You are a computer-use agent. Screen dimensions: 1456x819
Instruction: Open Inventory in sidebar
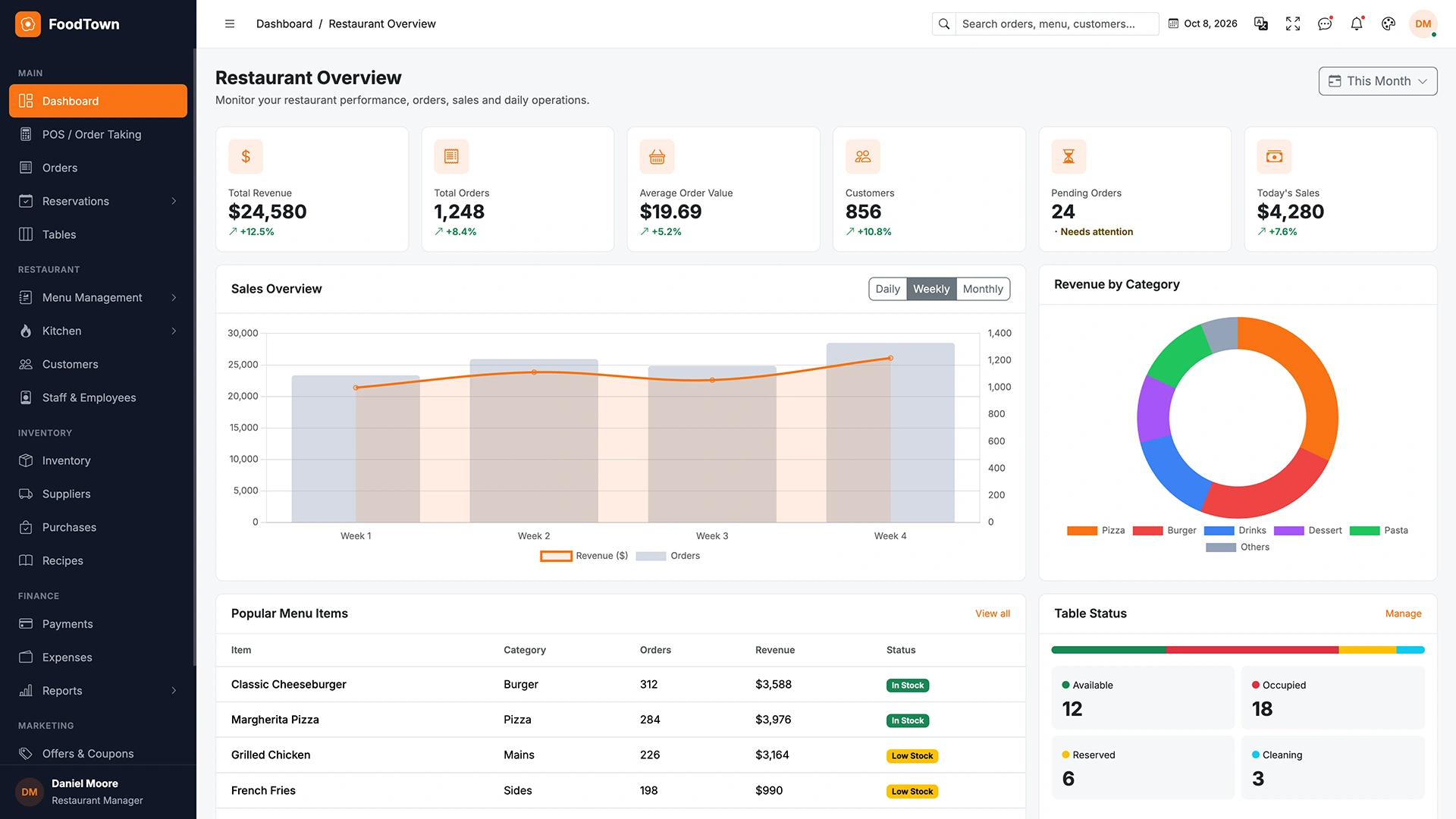click(x=98, y=460)
